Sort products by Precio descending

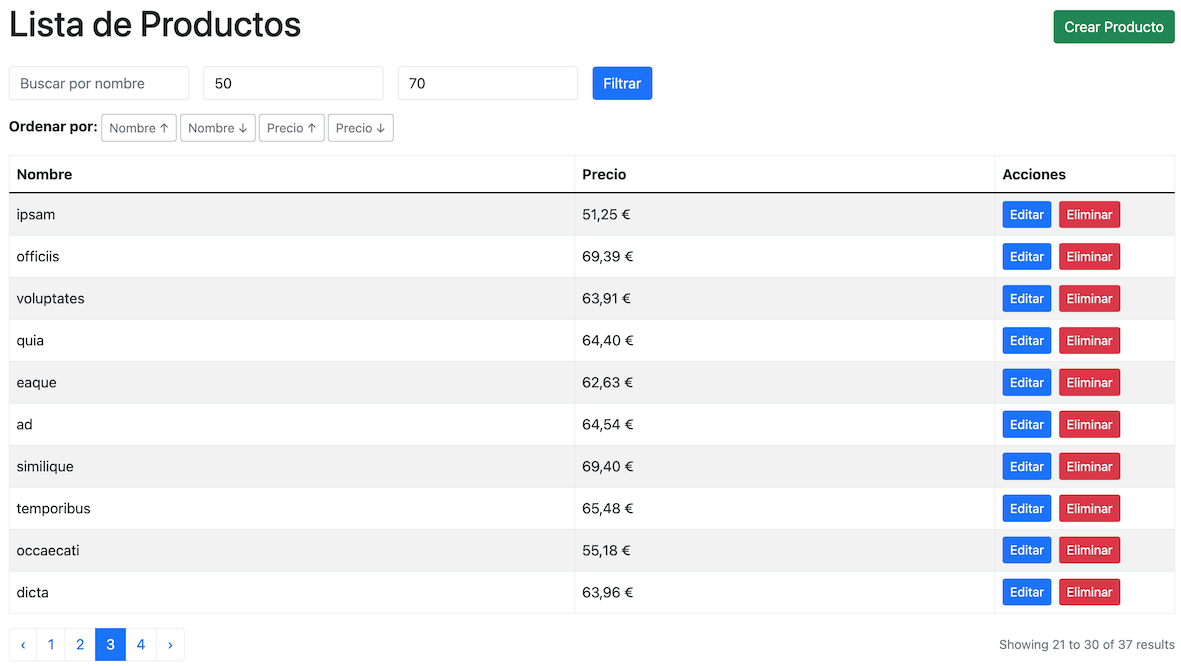[360, 127]
